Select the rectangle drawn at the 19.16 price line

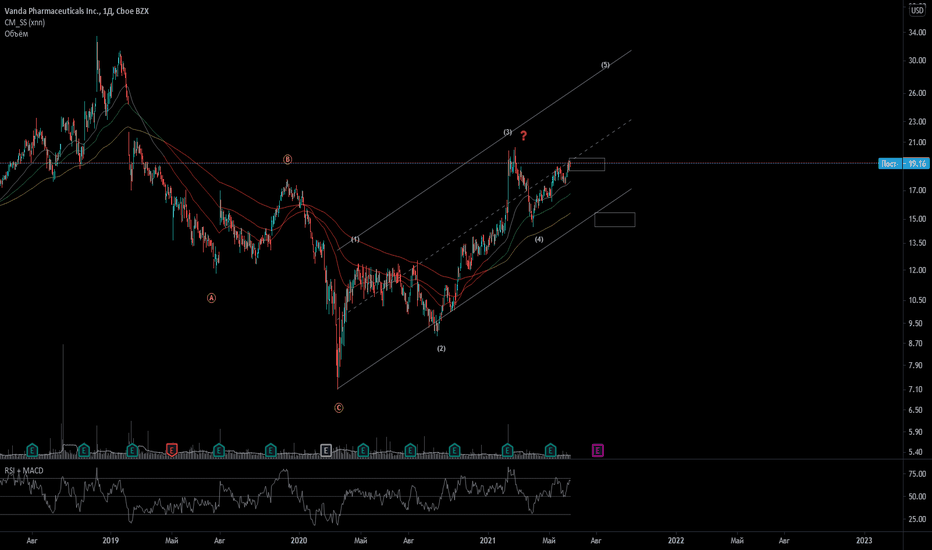pyautogui.click(x=587, y=164)
